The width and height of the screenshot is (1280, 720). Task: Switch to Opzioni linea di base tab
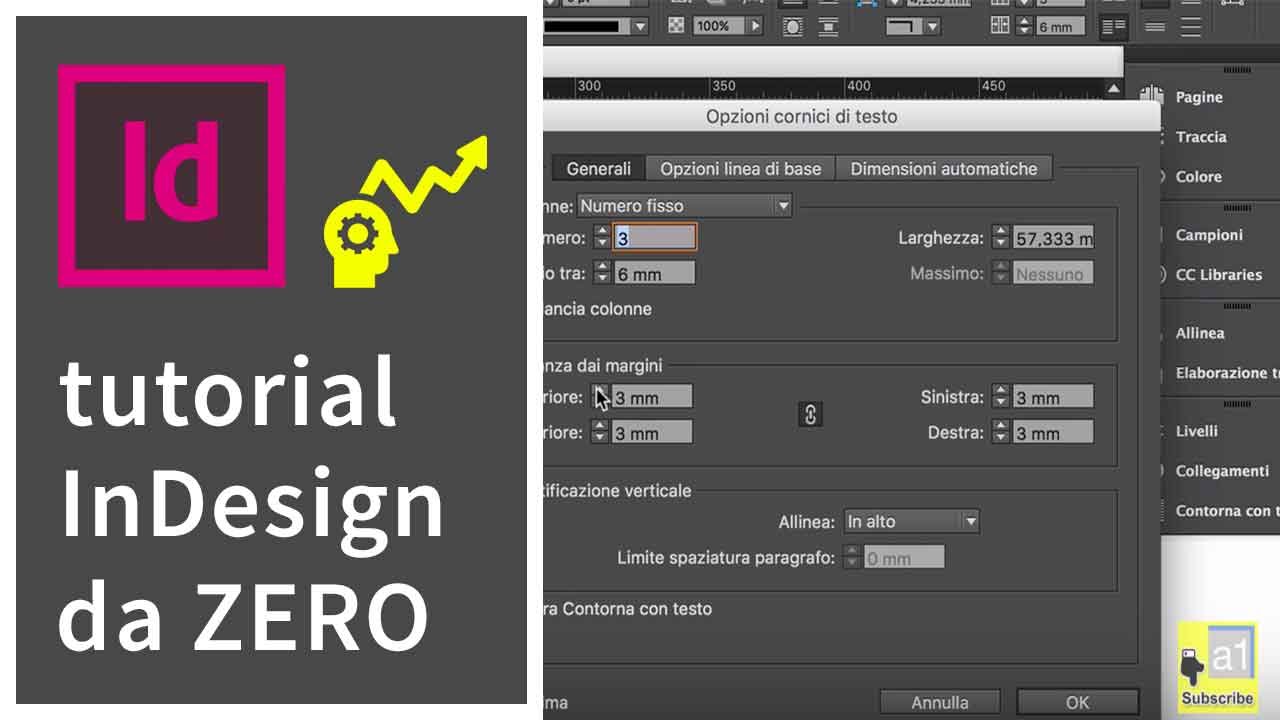[x=740, y=168]
